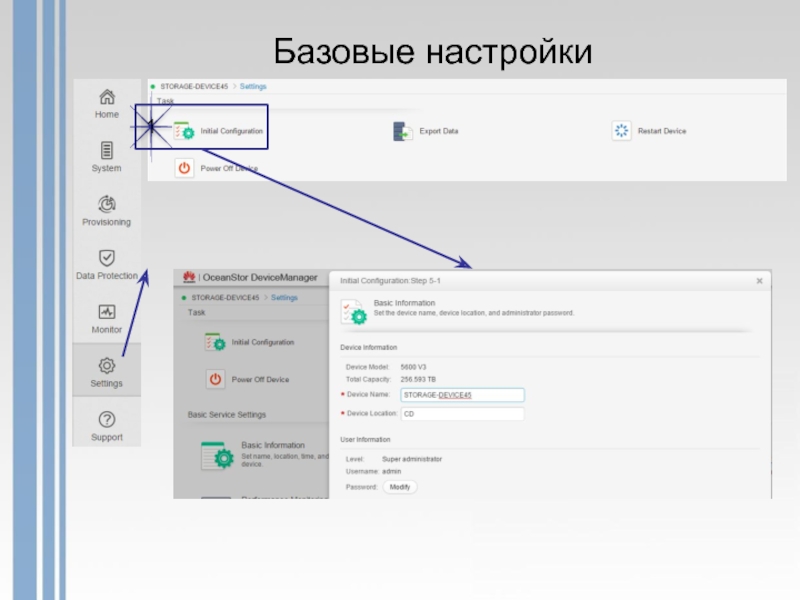Open the Monitor sidebar icon
The width and height of the screenshot is (800, 600).
coord(107,312)
